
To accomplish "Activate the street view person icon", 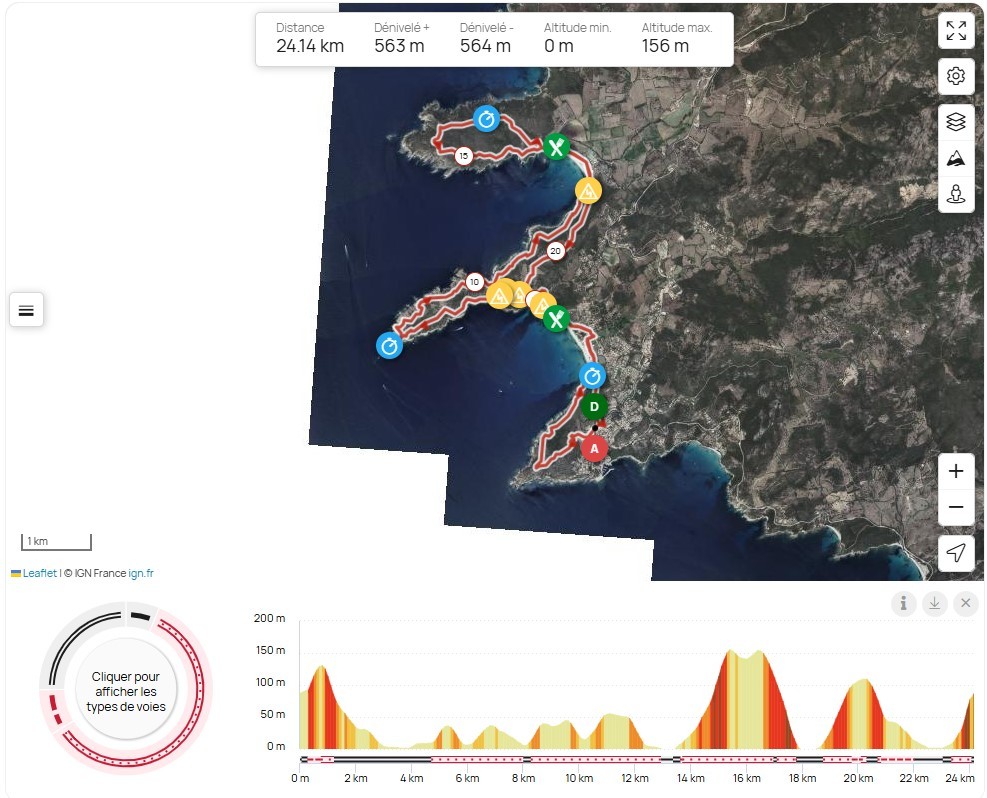I will (x=956, y=194).
